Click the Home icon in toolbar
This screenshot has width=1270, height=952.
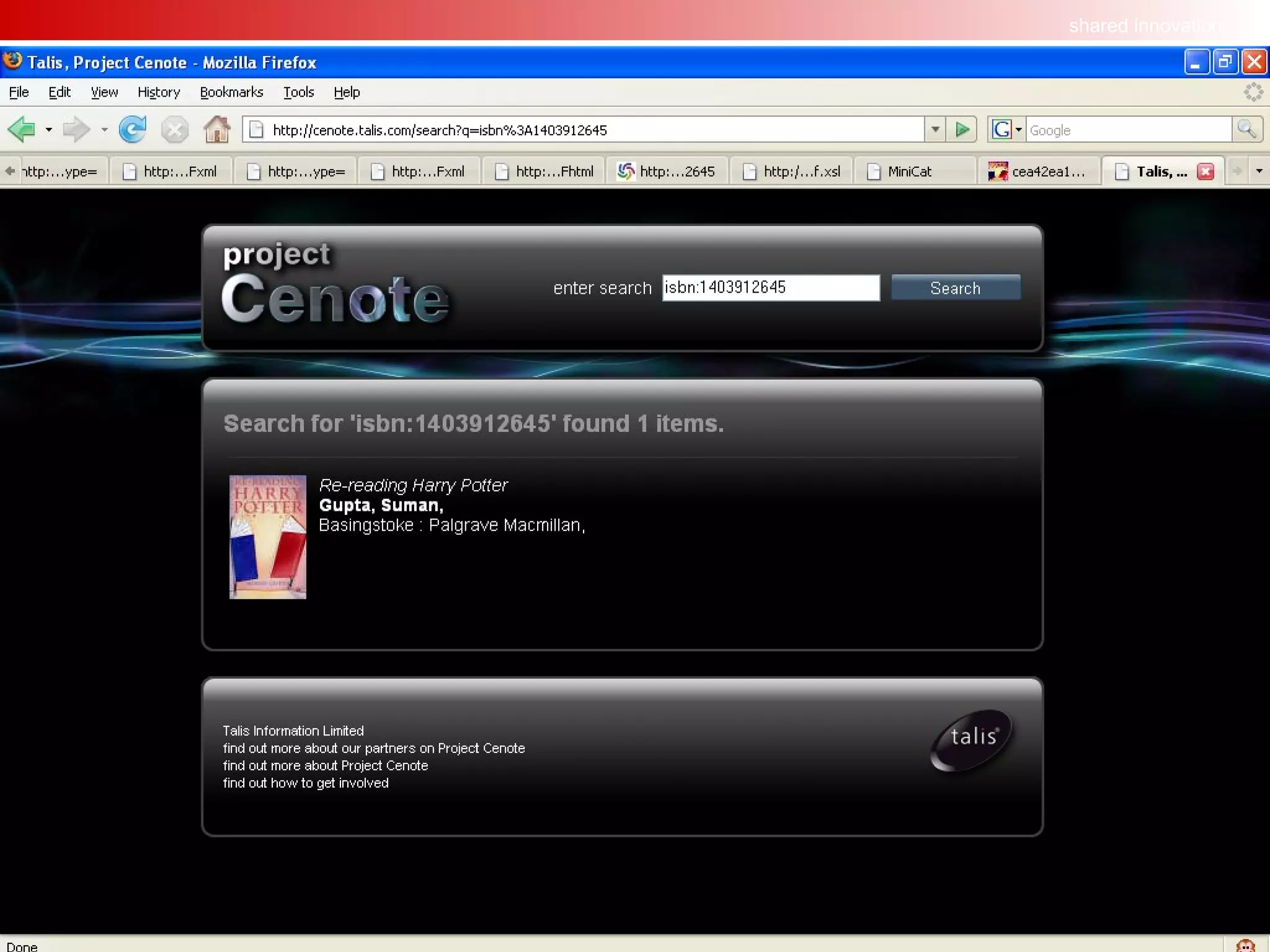click(x=216, y=130)
